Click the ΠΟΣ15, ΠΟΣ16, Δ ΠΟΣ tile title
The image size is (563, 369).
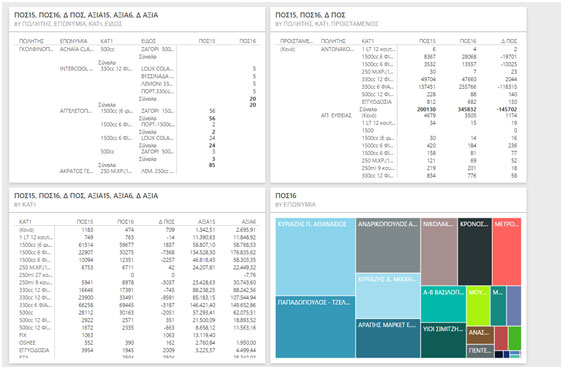pyautogui.click(x=310, y=15)
